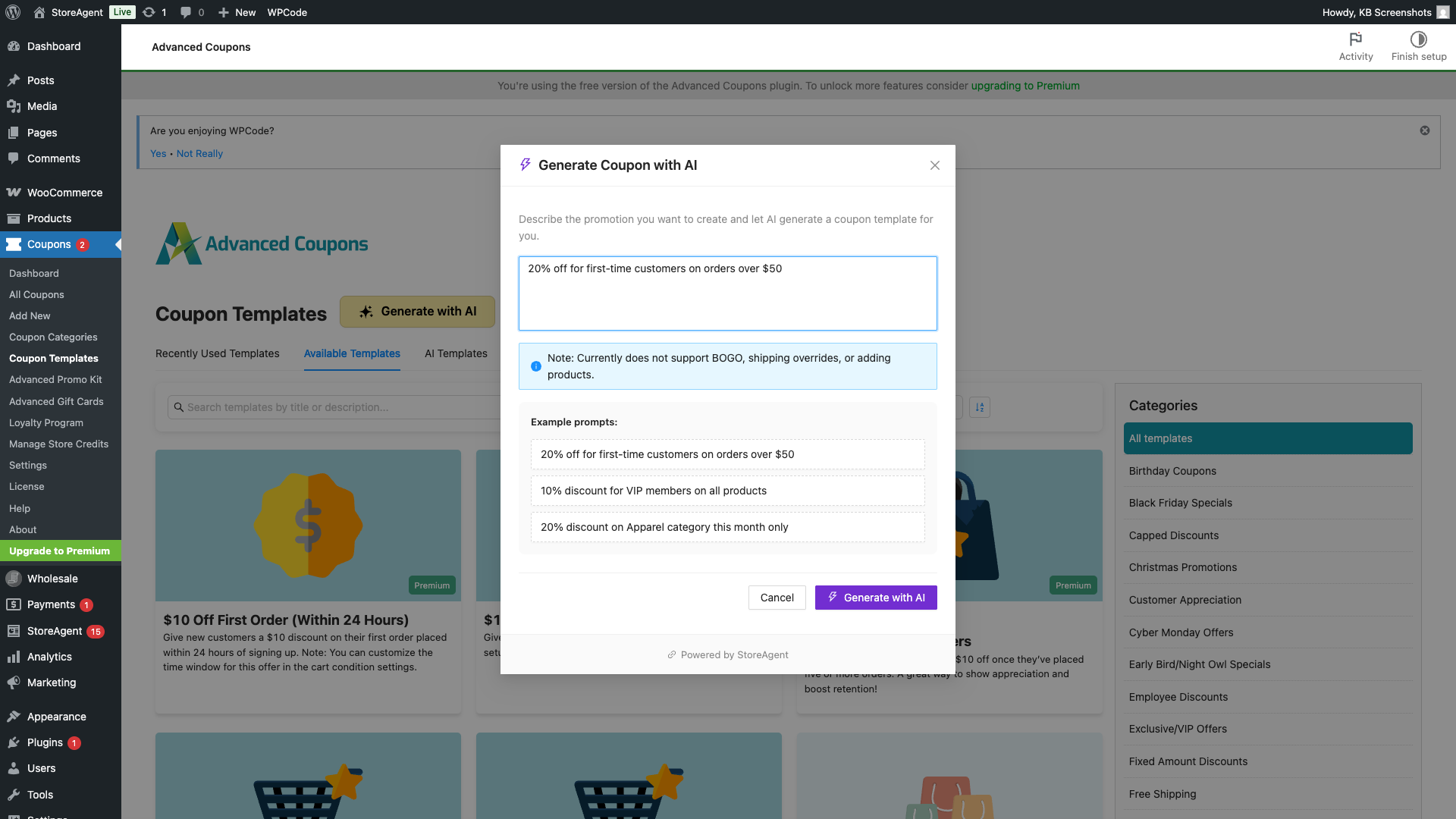Click the yellow Generate with AI button
Image resolution: width=1456 pixels, height=819 pixels.
click(x=417, y=312)
